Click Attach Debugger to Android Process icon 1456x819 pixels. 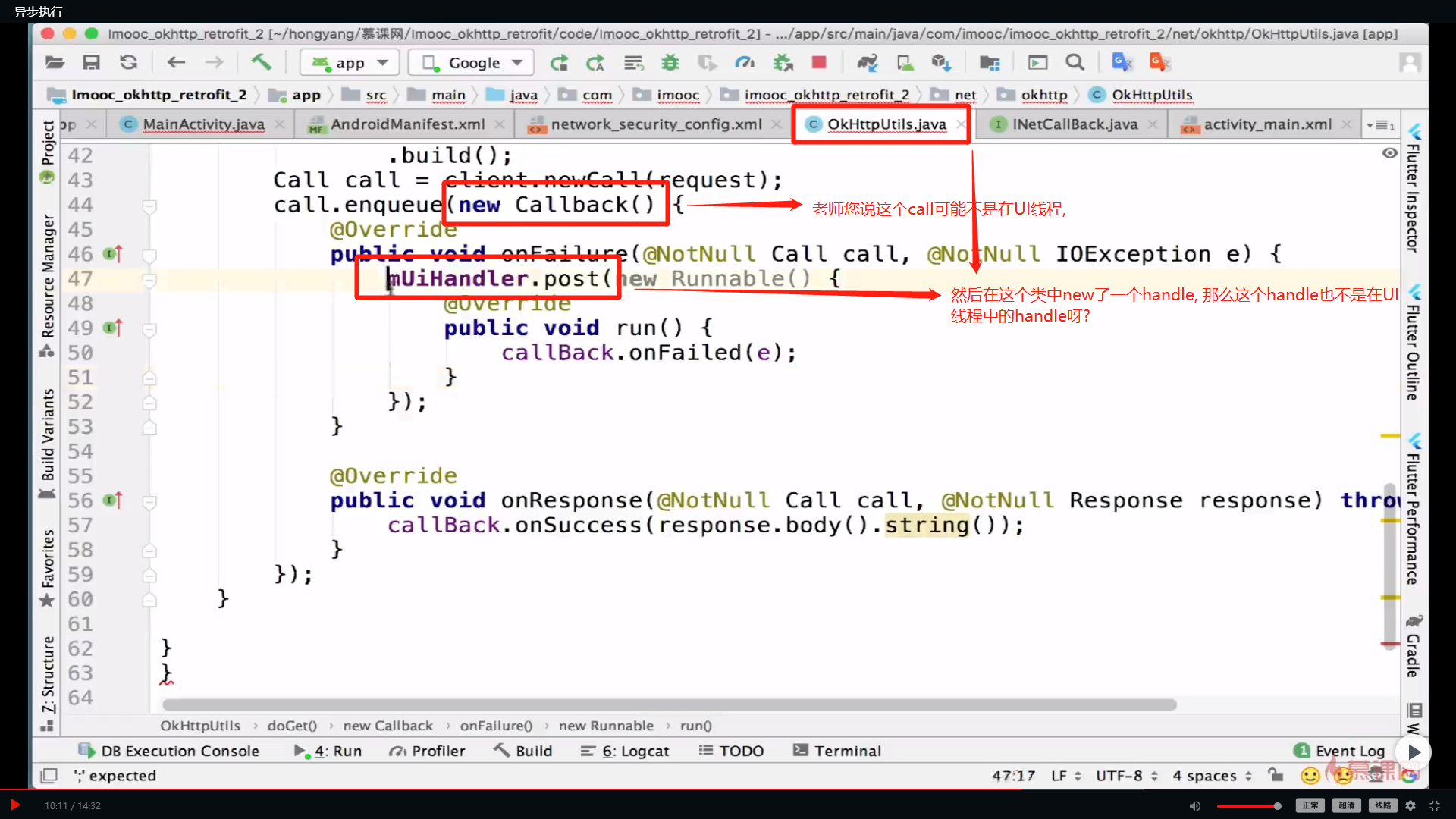click(x=783, y=63)
